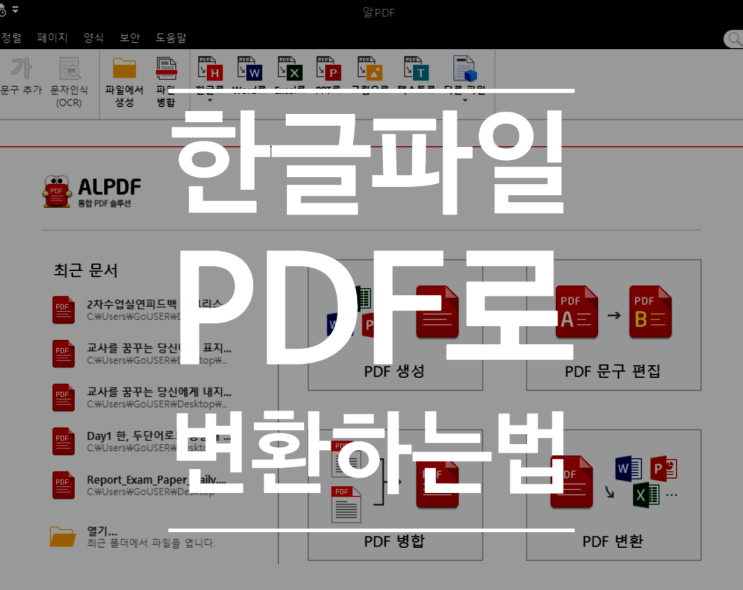Click the folder icon next to 열기
The image size is (743, 590).
tap(63, 537)
